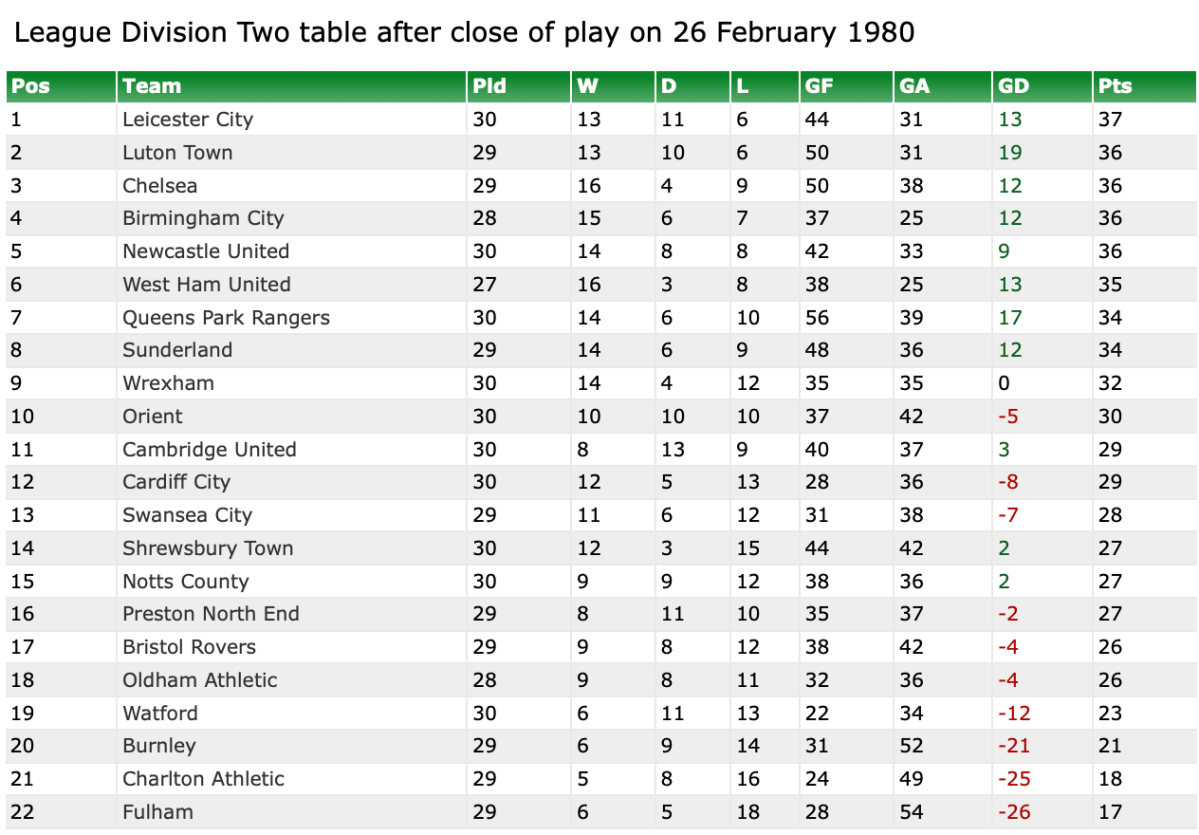Click the Pld column header
Image resolution: width=1199 pixels, height=835 pixels.
click(x=490, y=86)
